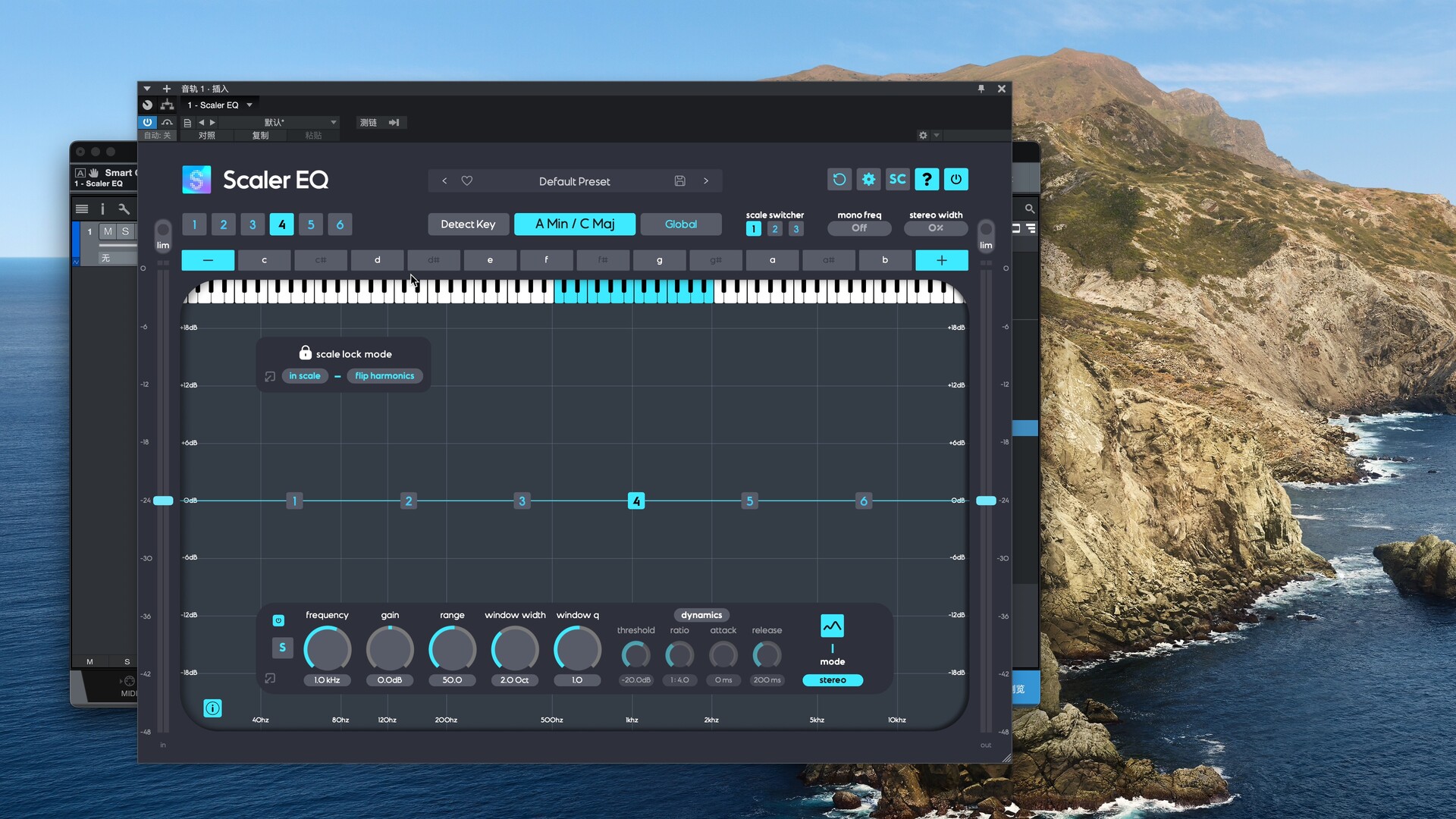Click the wrench icon in background DAW window
This screenshot has height=819, width=1456.
point(124,209)
